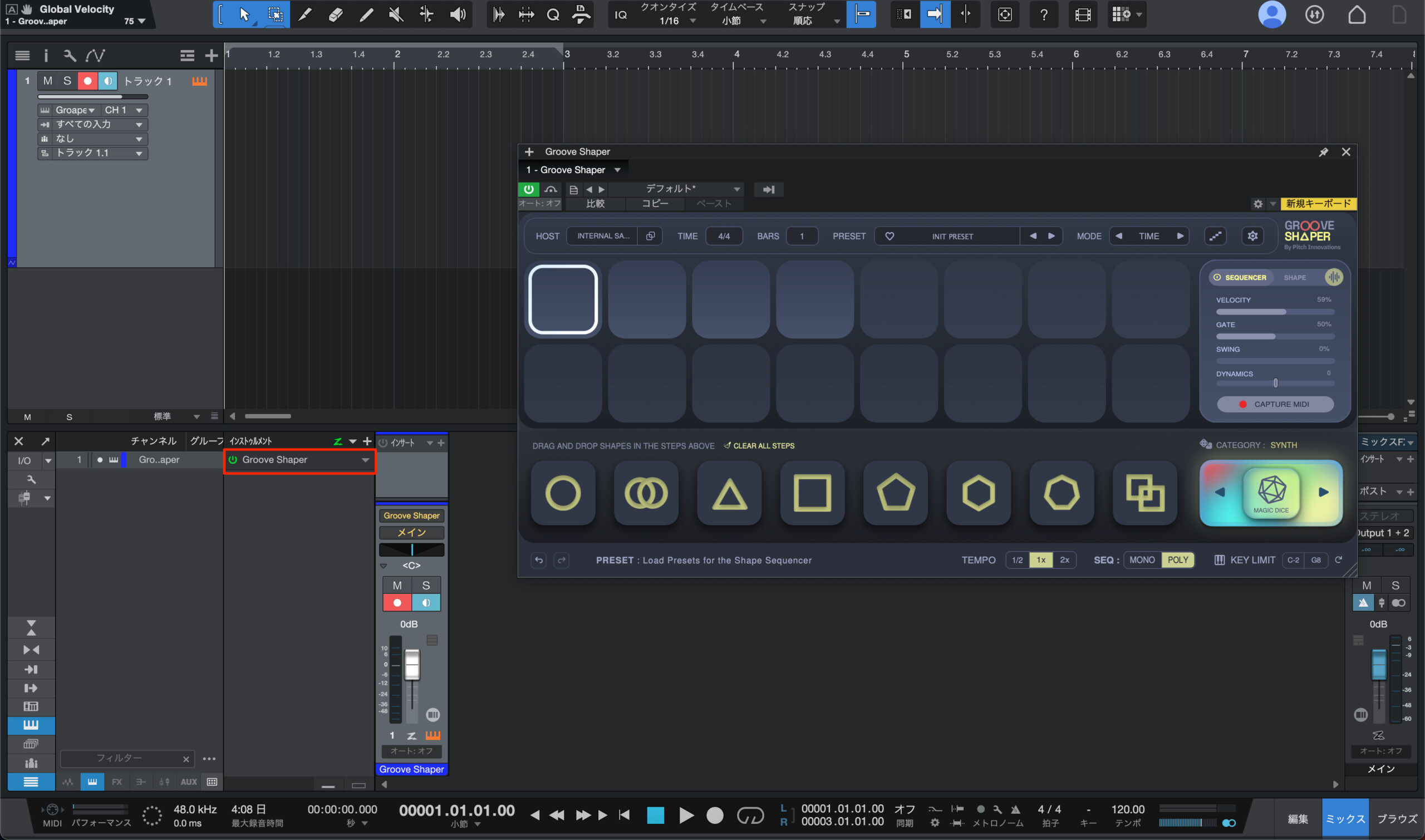Select the Mute tool
The height and width of the screenshot is (840, 1425).
(x=396, y=14)
